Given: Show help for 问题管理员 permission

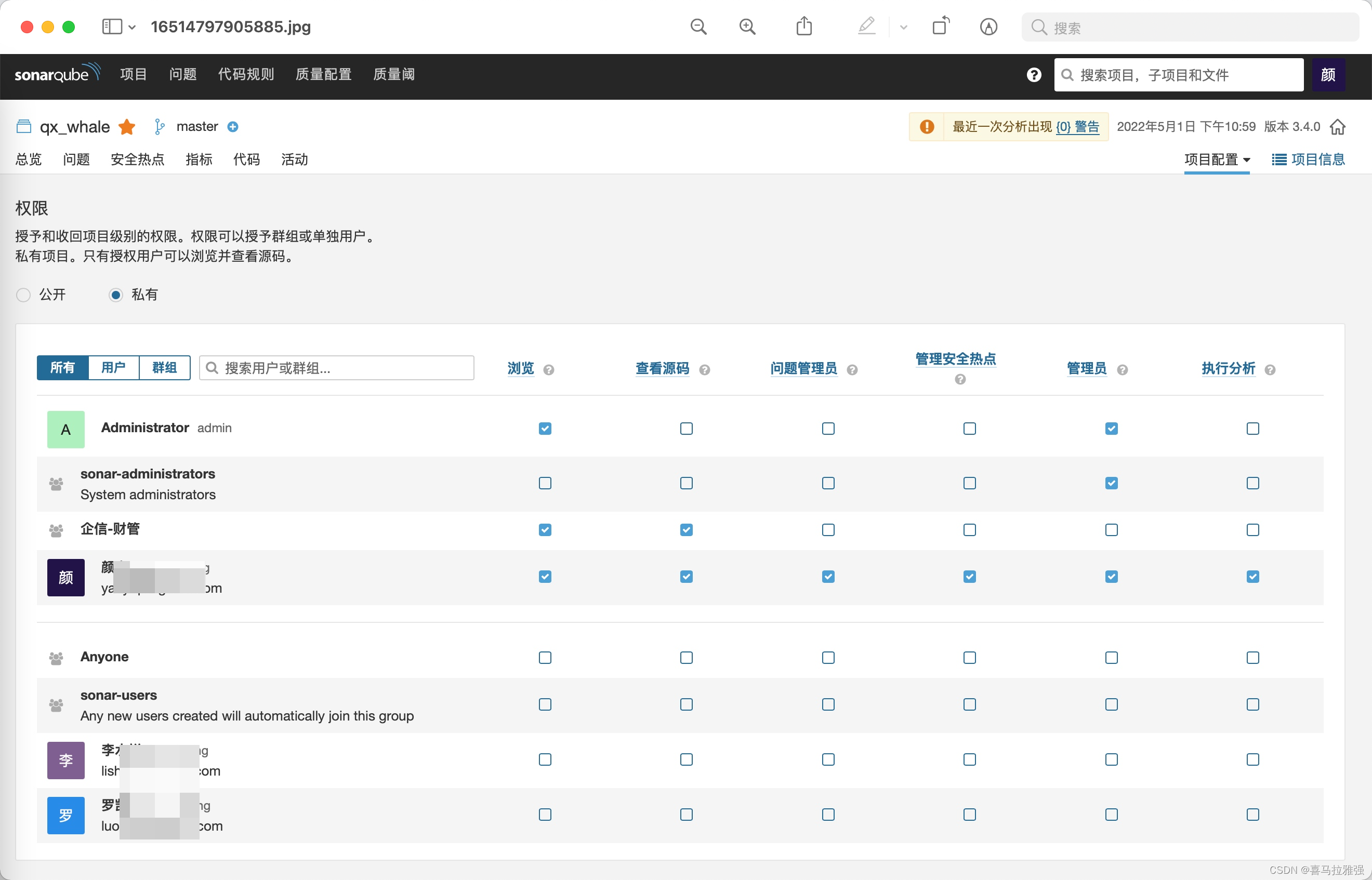Looking at the screenshot, I should 852,370.
